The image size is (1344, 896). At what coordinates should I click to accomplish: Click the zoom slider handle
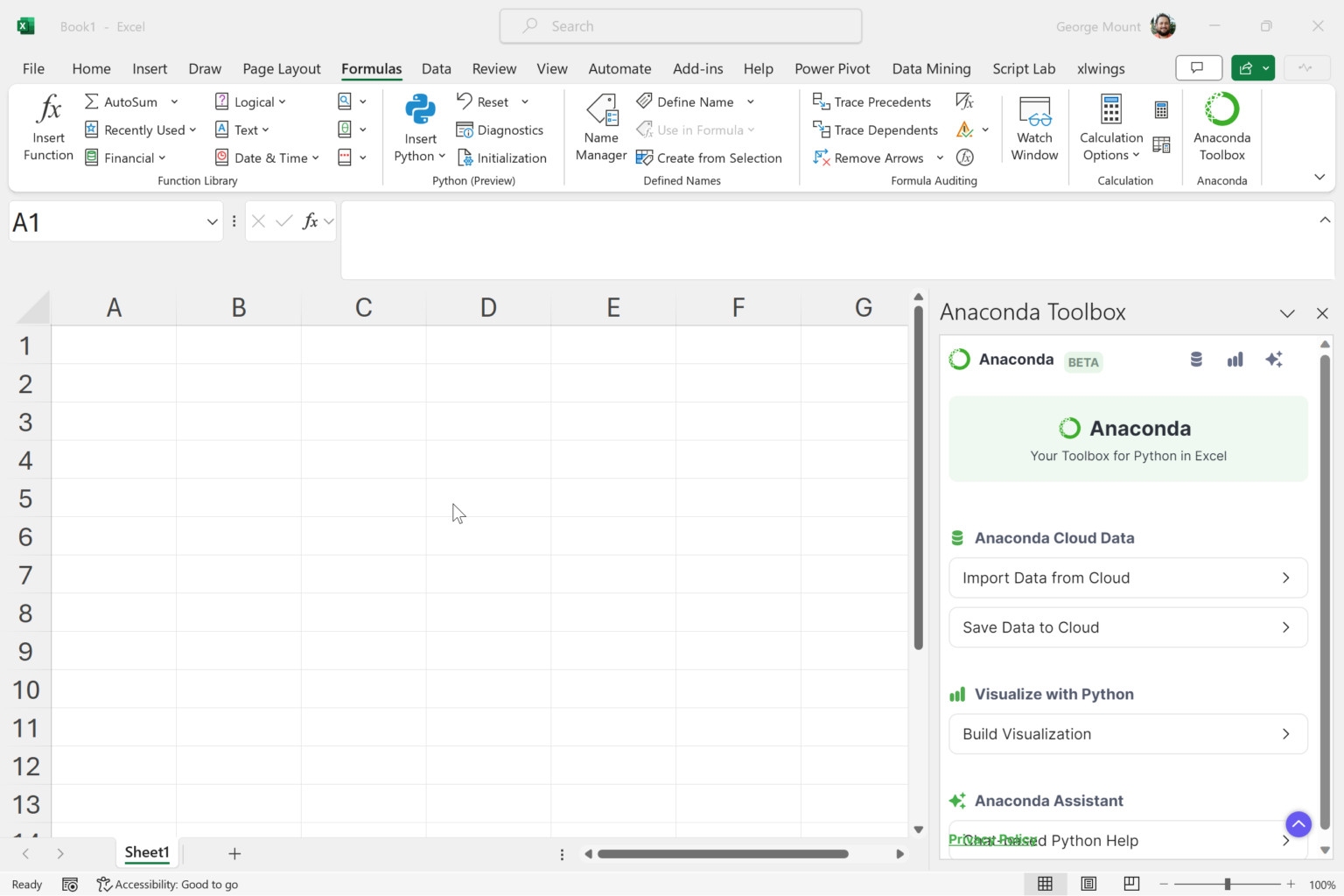(1228, 884)
